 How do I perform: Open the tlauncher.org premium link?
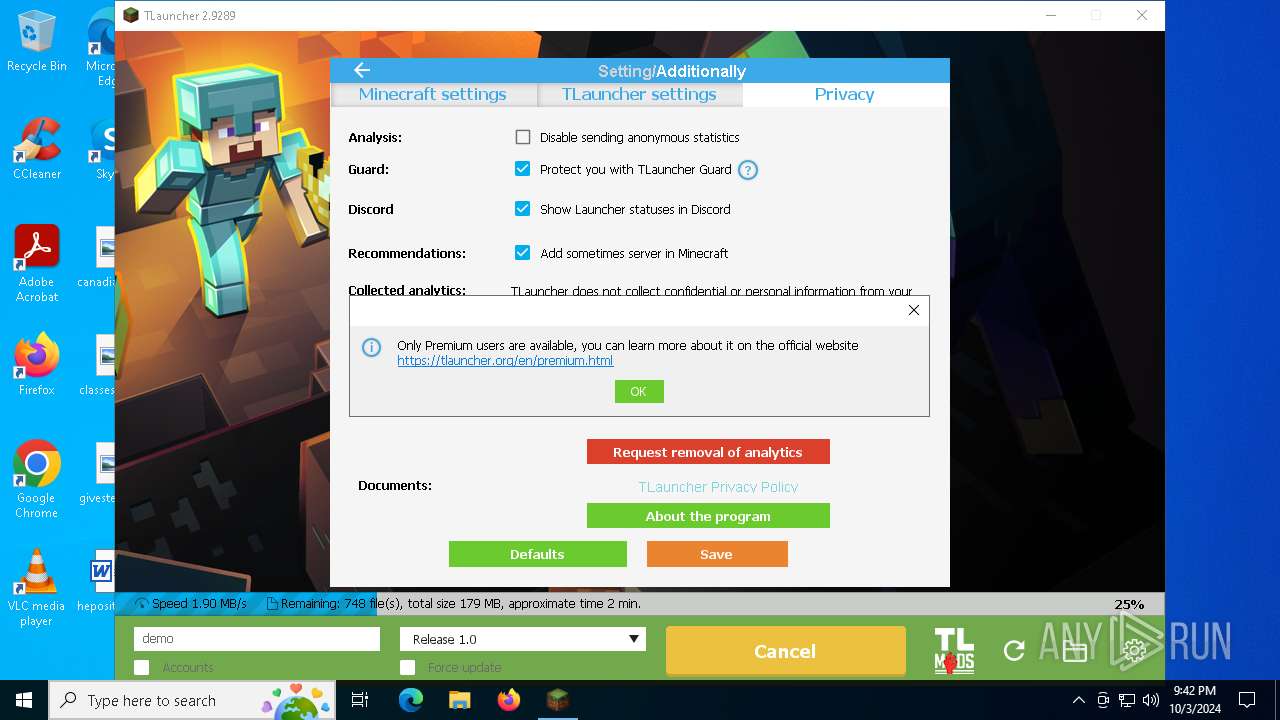pyautogui.click(x=505, y=361)
